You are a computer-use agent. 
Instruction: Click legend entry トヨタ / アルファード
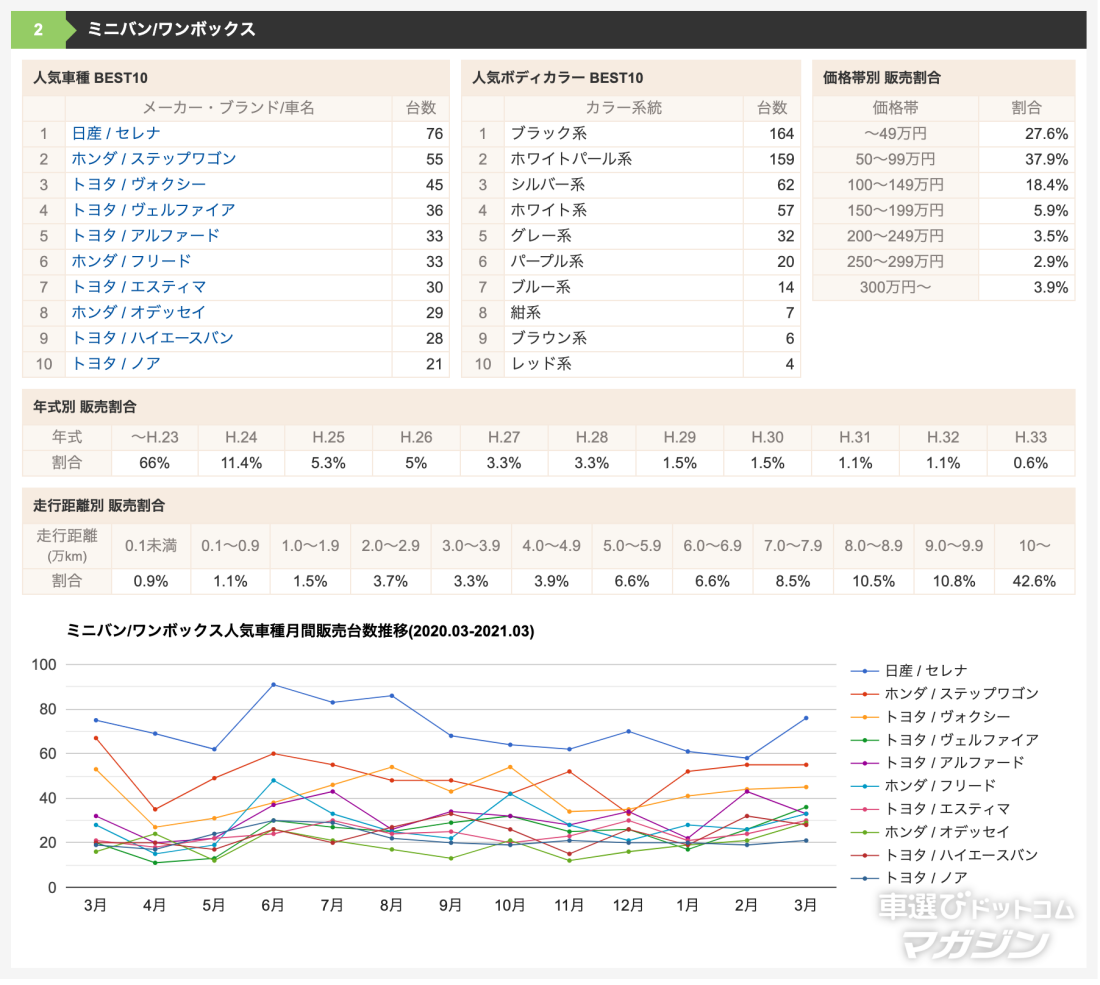(x=937, y=763)
